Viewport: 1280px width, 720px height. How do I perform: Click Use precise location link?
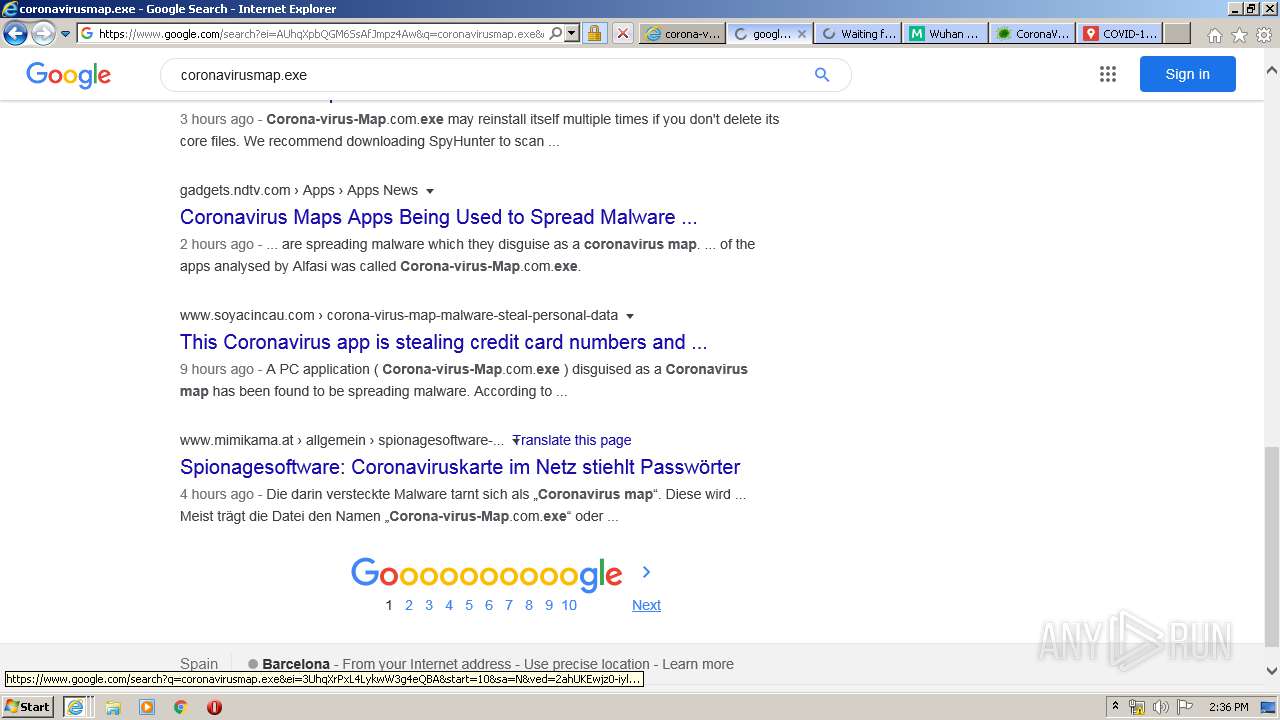[587, 664]
